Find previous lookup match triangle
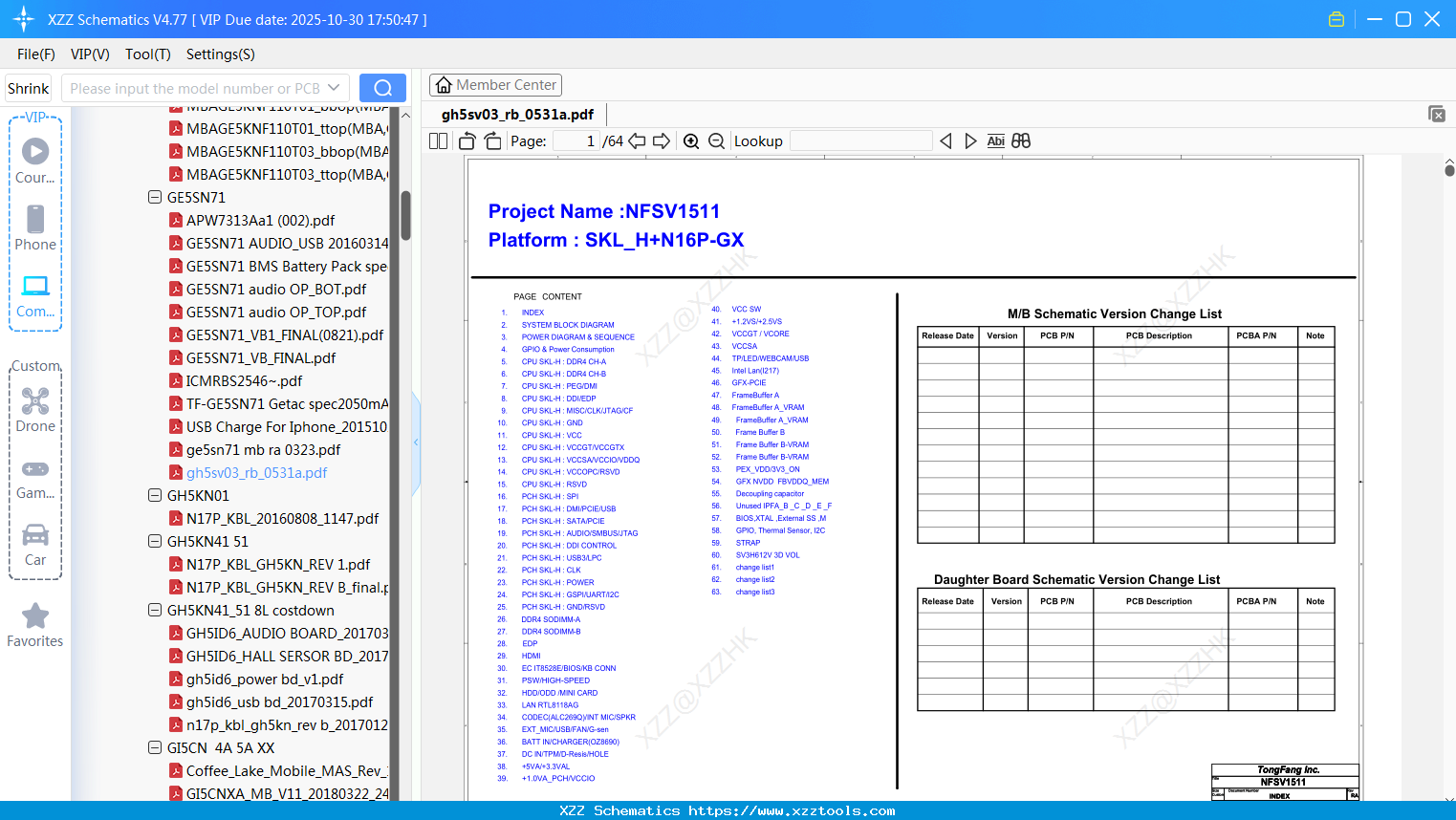Image resolution: width=1456 pixels, height=820 pixels. [945, 141]
